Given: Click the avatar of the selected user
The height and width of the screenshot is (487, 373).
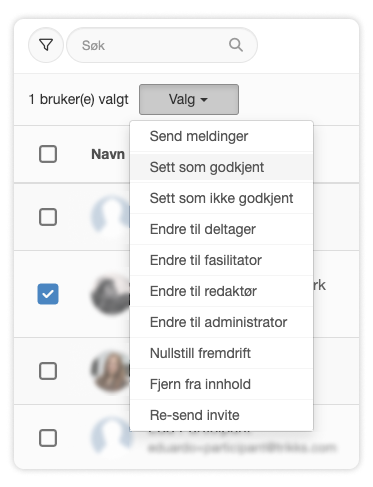Looking at the screenshot, I should coord(110,294).
